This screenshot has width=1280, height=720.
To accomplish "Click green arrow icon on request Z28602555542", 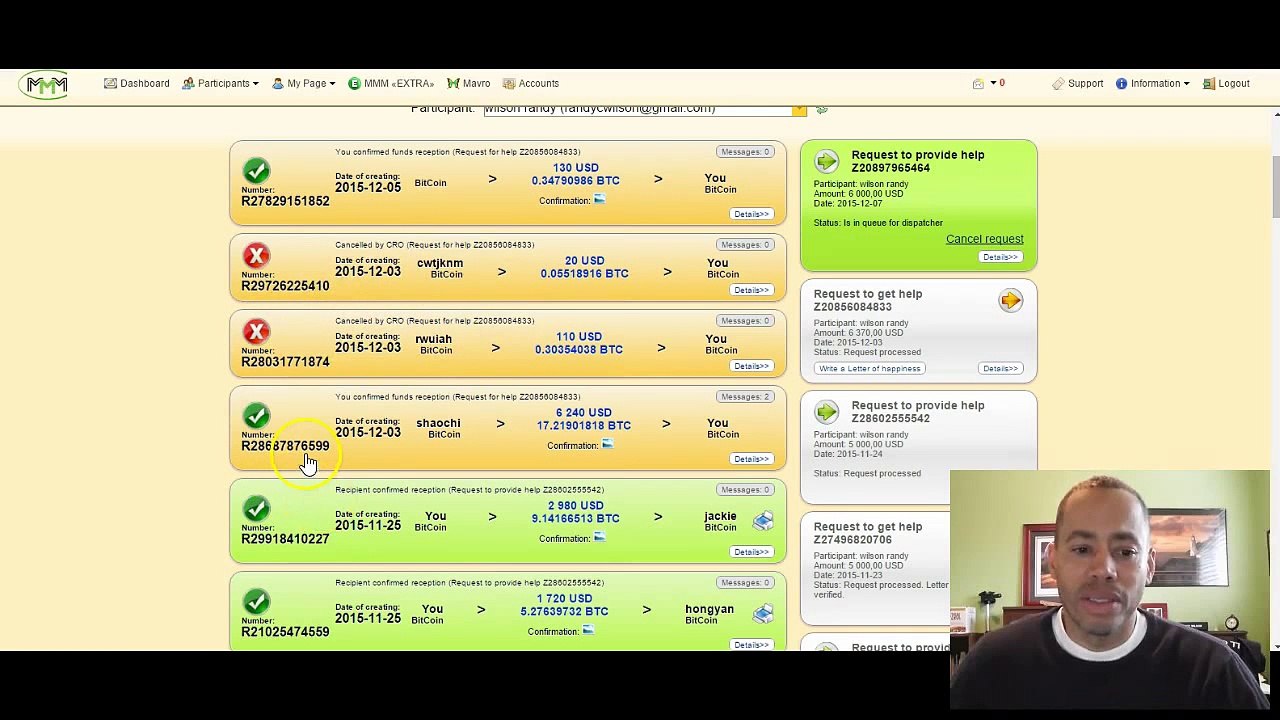I will click(x=826, y=411).
